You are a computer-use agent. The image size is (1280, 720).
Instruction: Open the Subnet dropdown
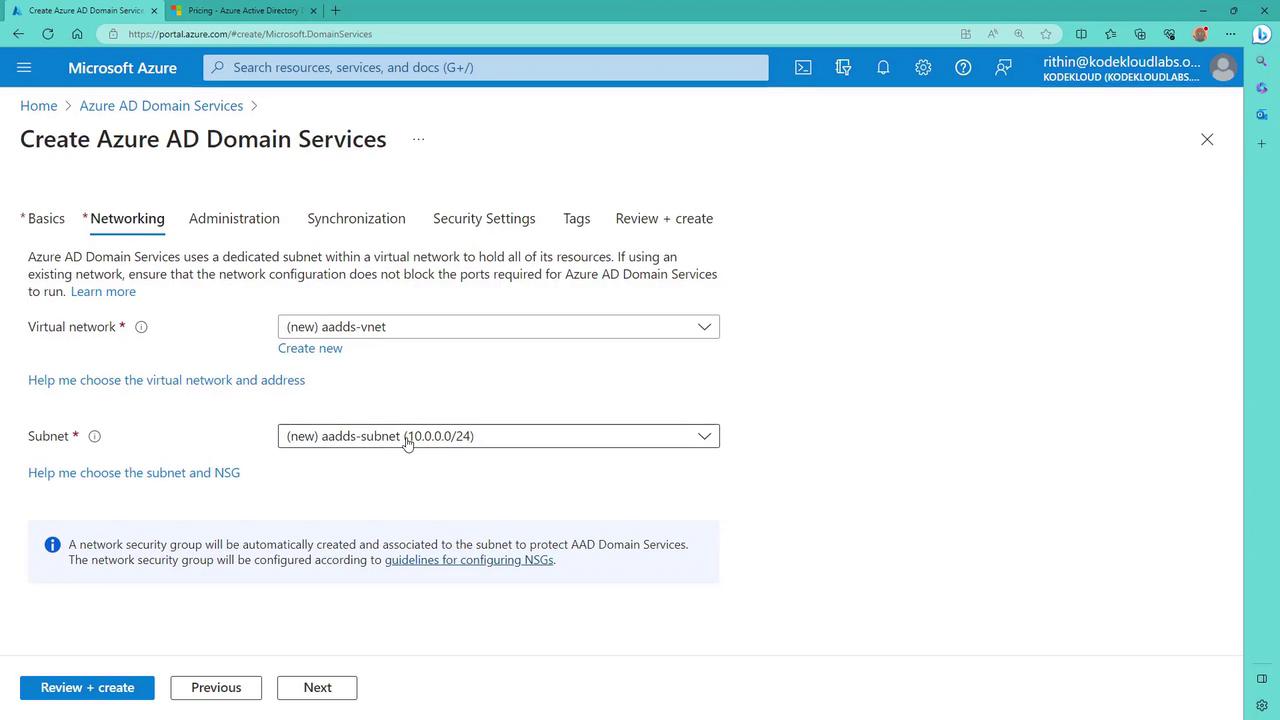(x=499, y=436)
